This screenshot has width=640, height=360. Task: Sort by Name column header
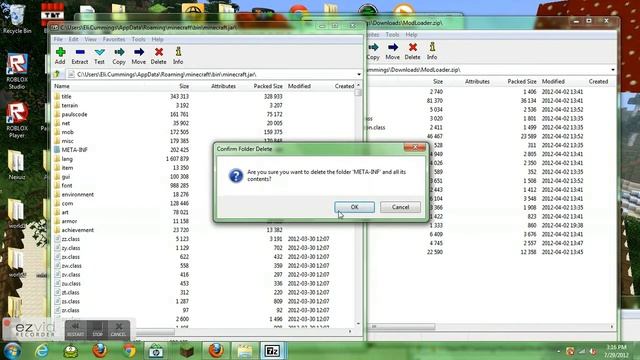tap(62, 86)
